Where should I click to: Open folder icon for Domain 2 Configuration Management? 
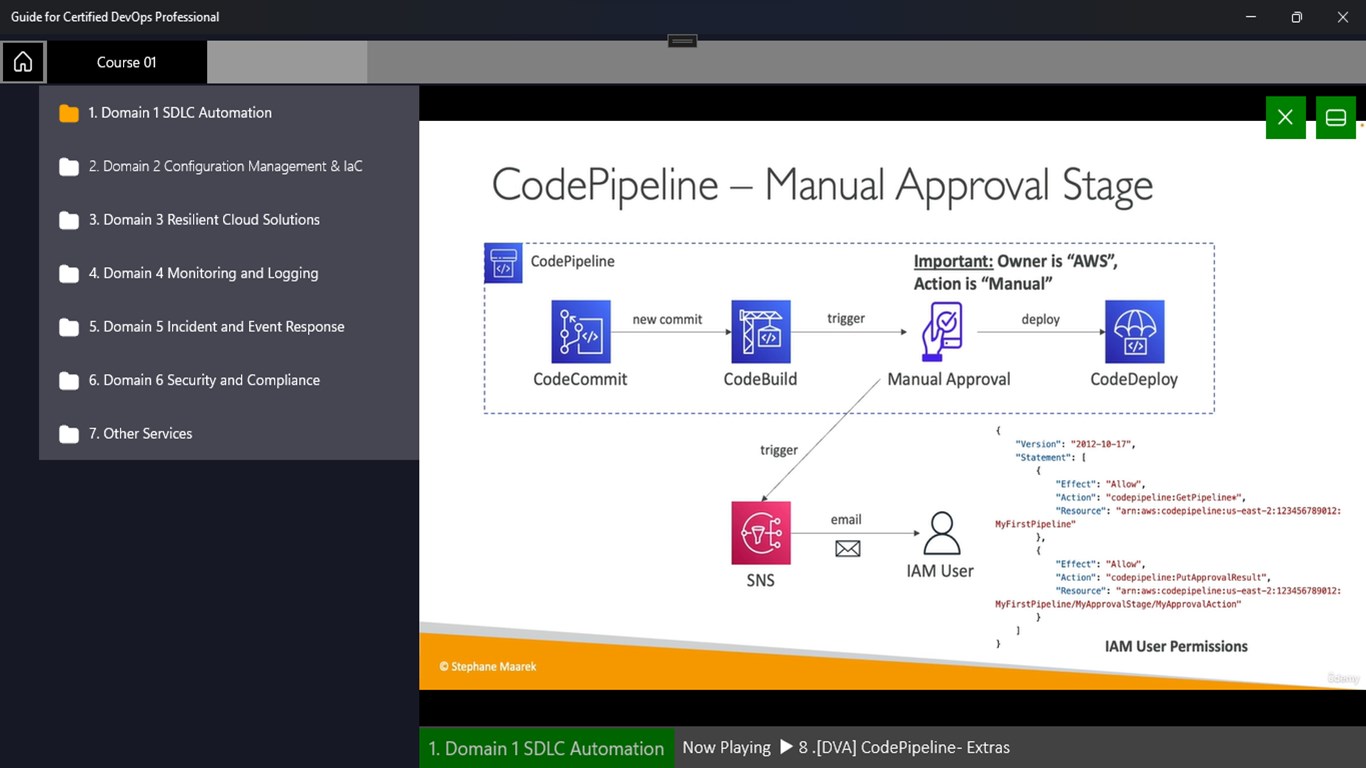point(69,167)
